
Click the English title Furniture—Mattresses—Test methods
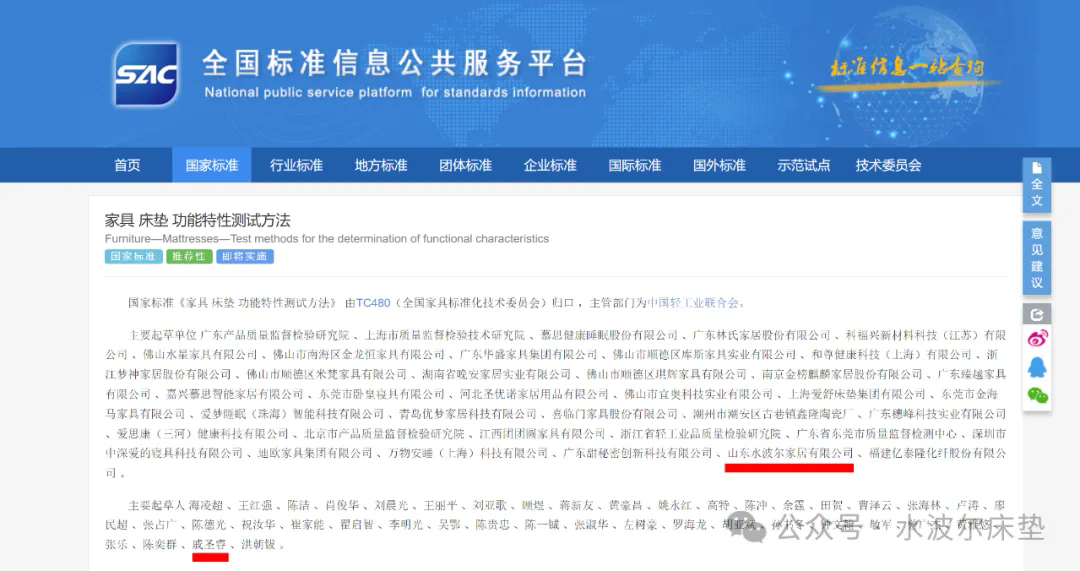tap(326, 238)
